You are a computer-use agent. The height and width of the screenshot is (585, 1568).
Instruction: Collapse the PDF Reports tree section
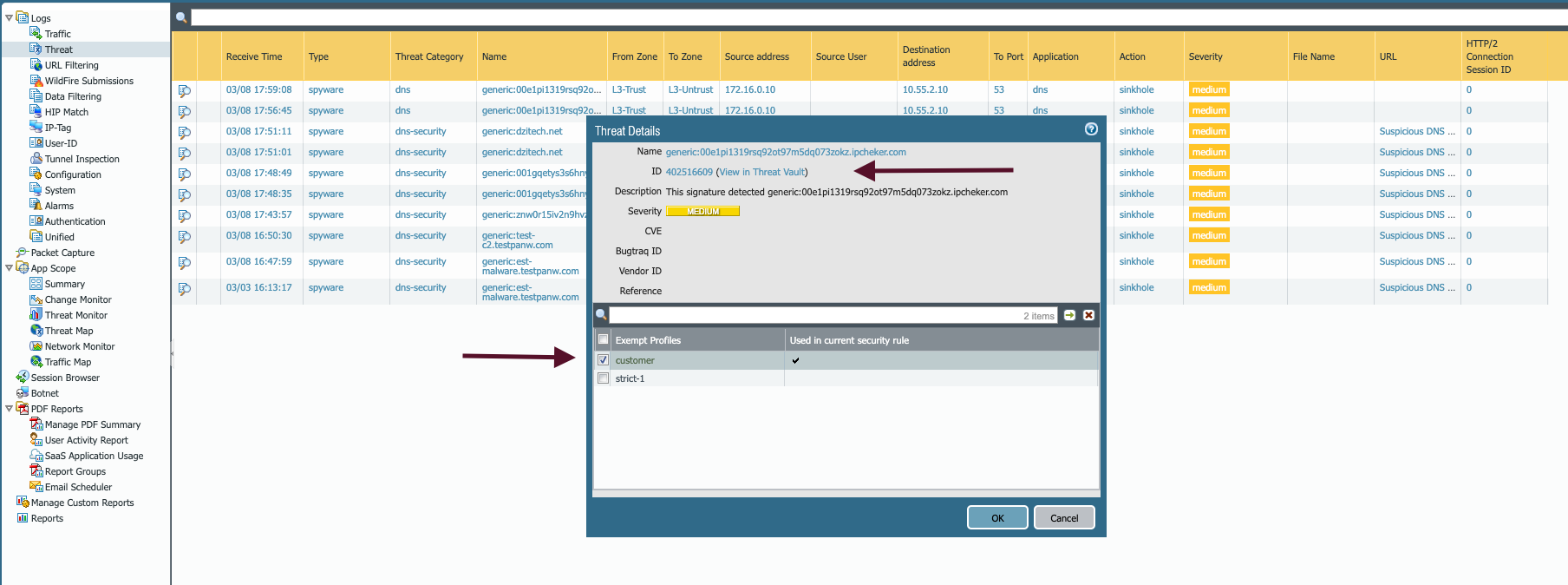point(10,409)
